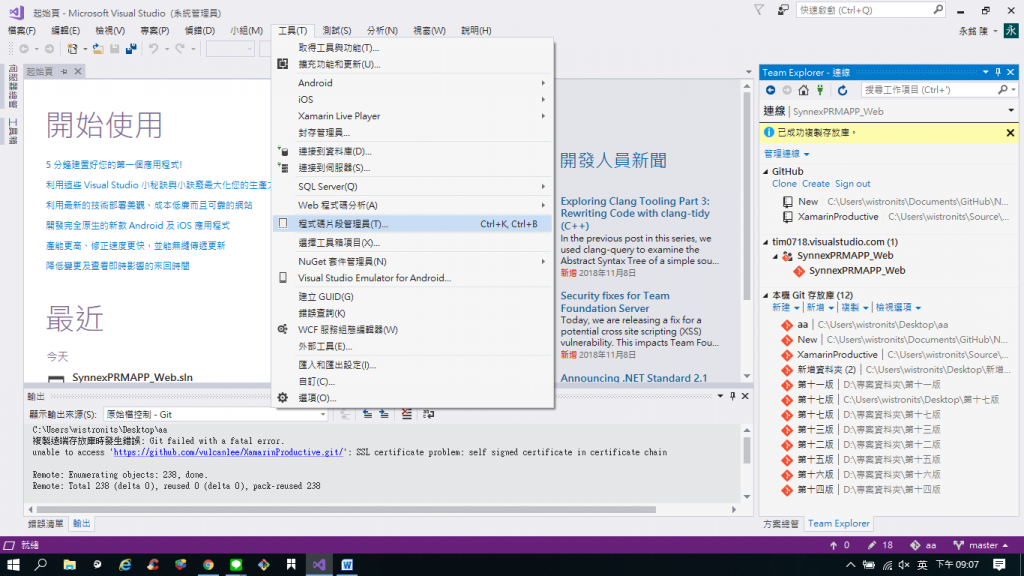
Task: Open Word taskbar icon
Action: click(347, 564)
